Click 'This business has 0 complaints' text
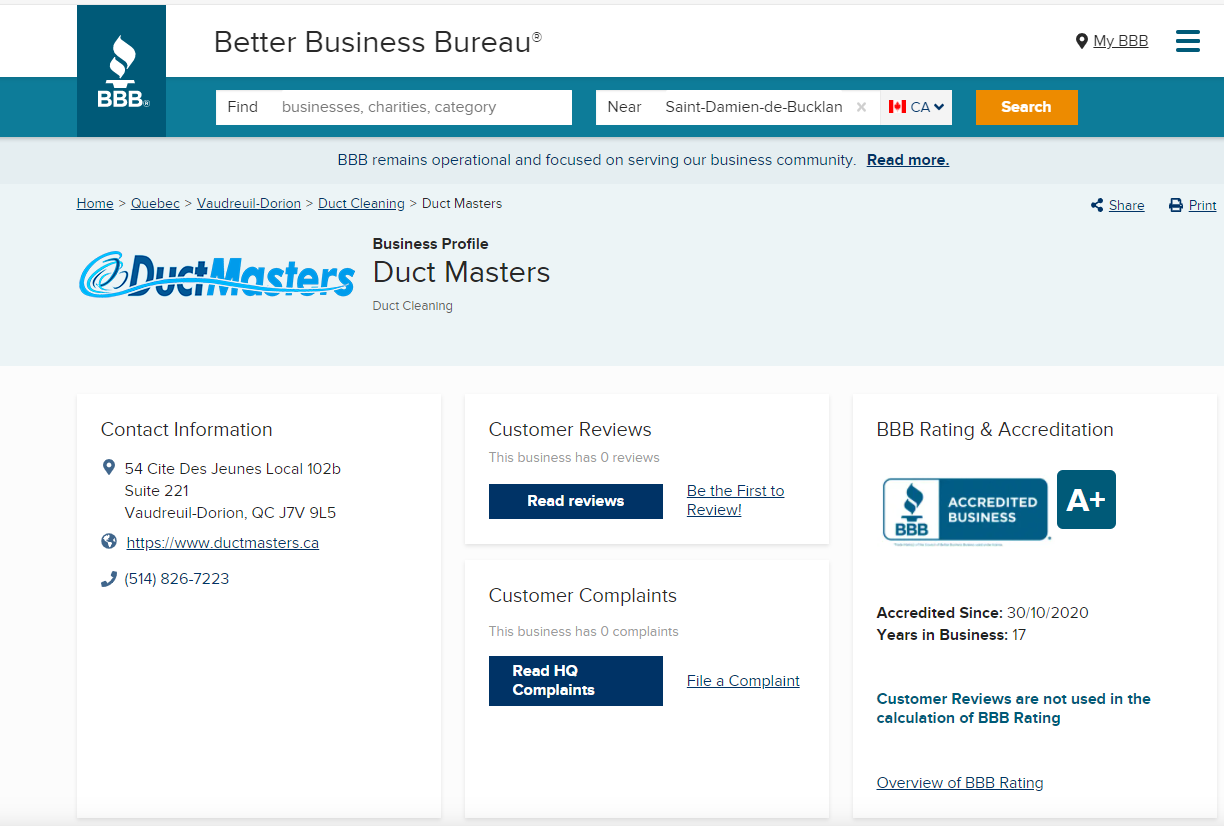 [584, 632]
